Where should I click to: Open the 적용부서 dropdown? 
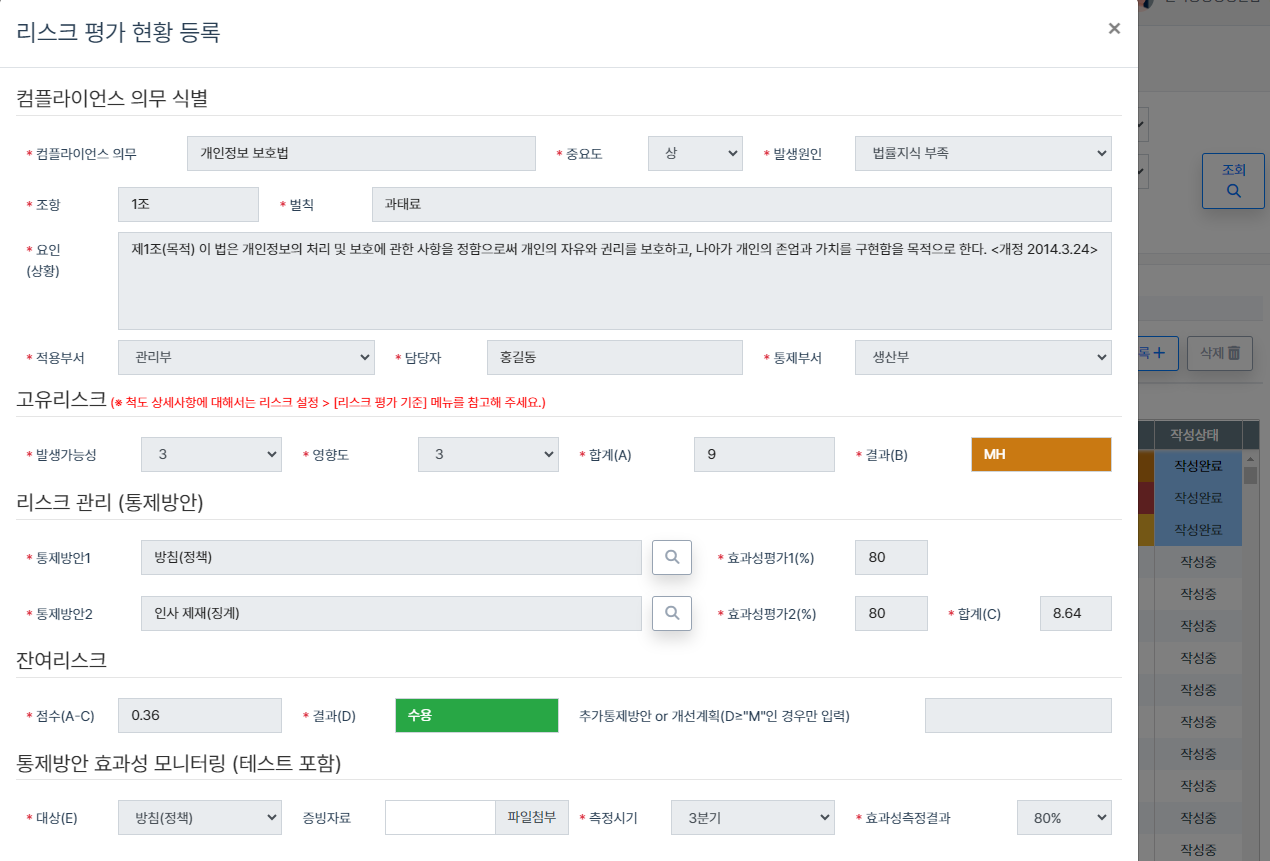coord(246,358)
